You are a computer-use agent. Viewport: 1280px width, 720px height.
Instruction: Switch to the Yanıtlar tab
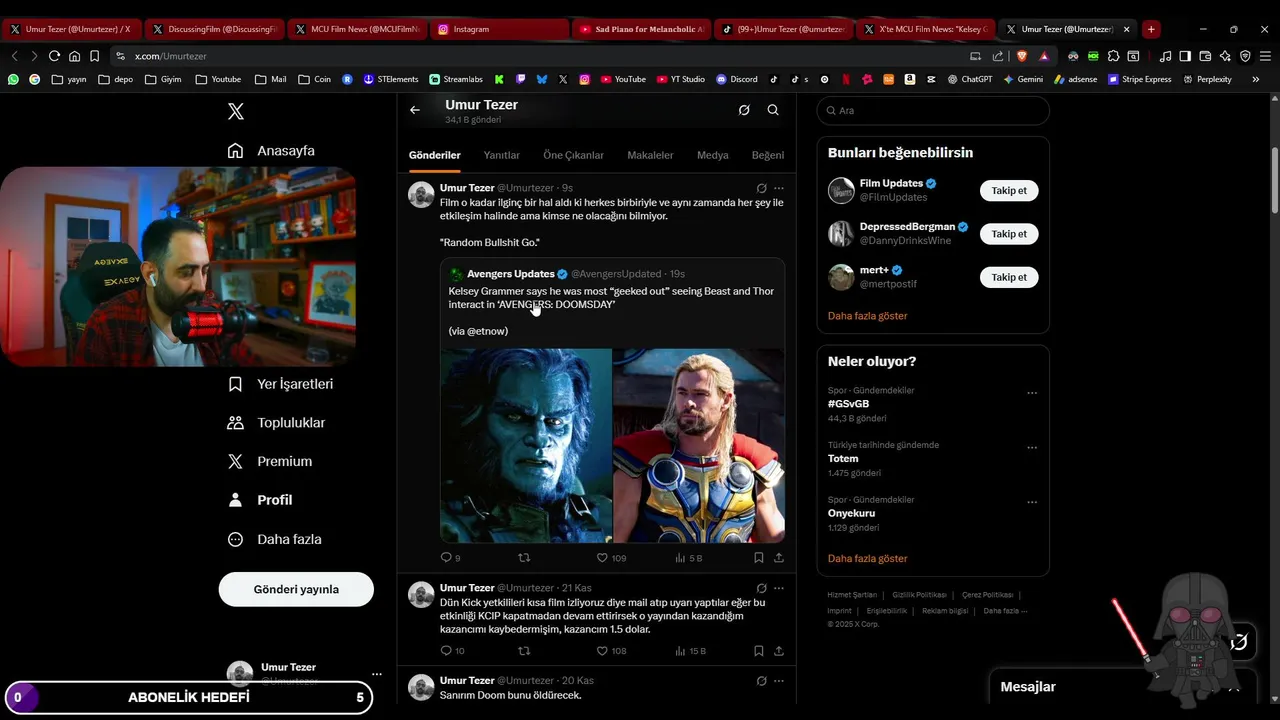[x=502, y=155]
